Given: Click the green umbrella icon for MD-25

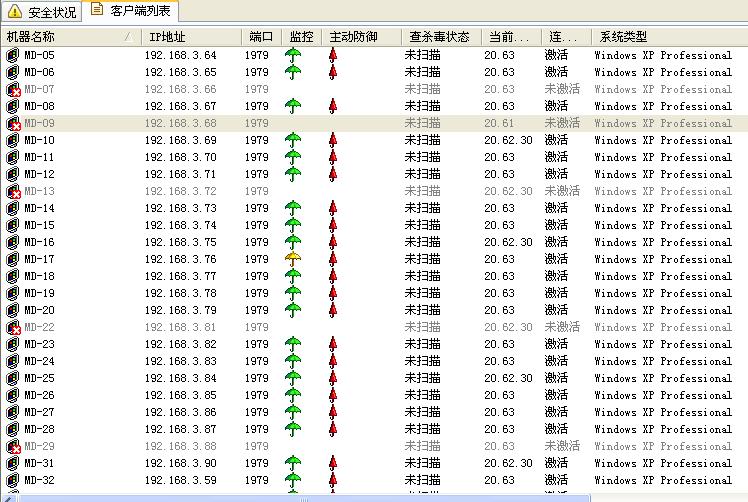Looking at the screenshot, I should coord(293,378).
